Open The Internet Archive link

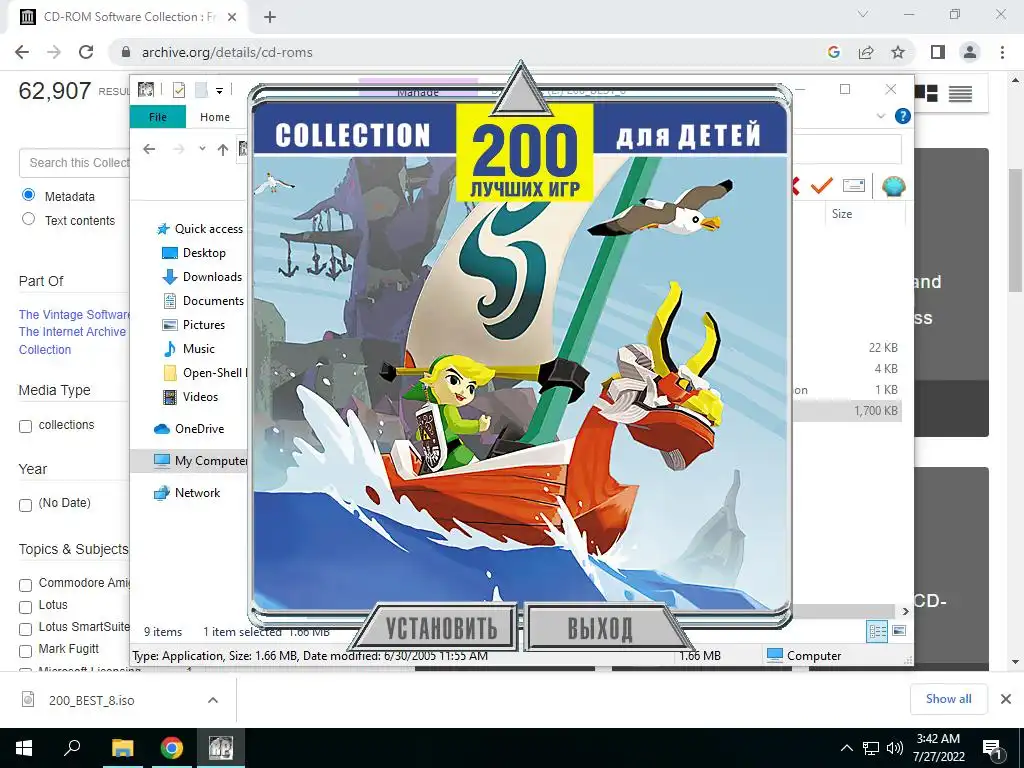pos(72,332)
